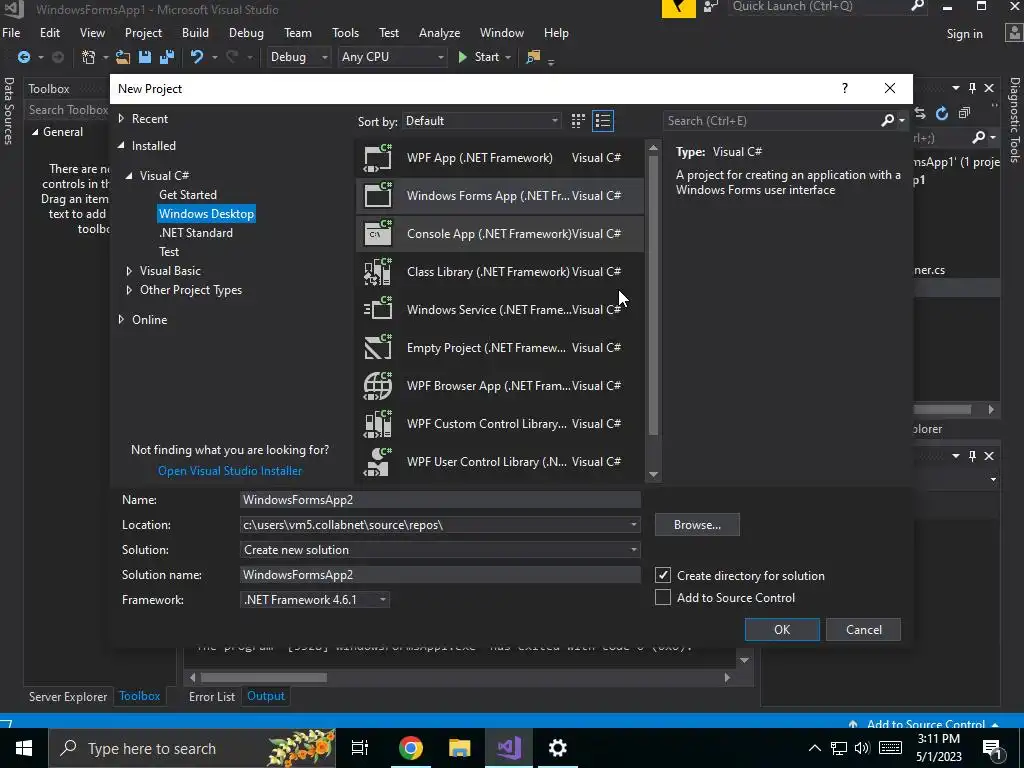Open Visual Studio Installer link
The height and width of the screenshot is (768, 1024).
click(230, 471)
